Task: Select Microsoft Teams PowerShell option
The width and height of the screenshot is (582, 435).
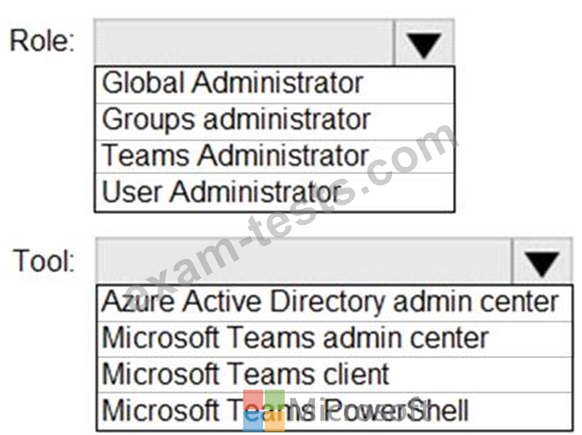Action: pyautogui.click(x=334, y=411)
